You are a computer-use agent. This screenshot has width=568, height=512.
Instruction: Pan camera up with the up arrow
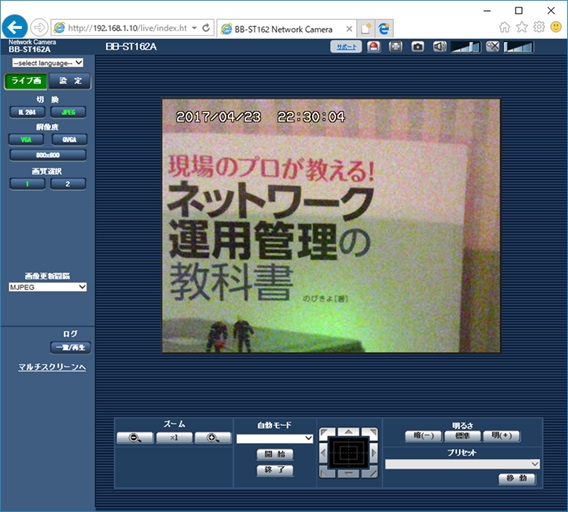[348, 432]
